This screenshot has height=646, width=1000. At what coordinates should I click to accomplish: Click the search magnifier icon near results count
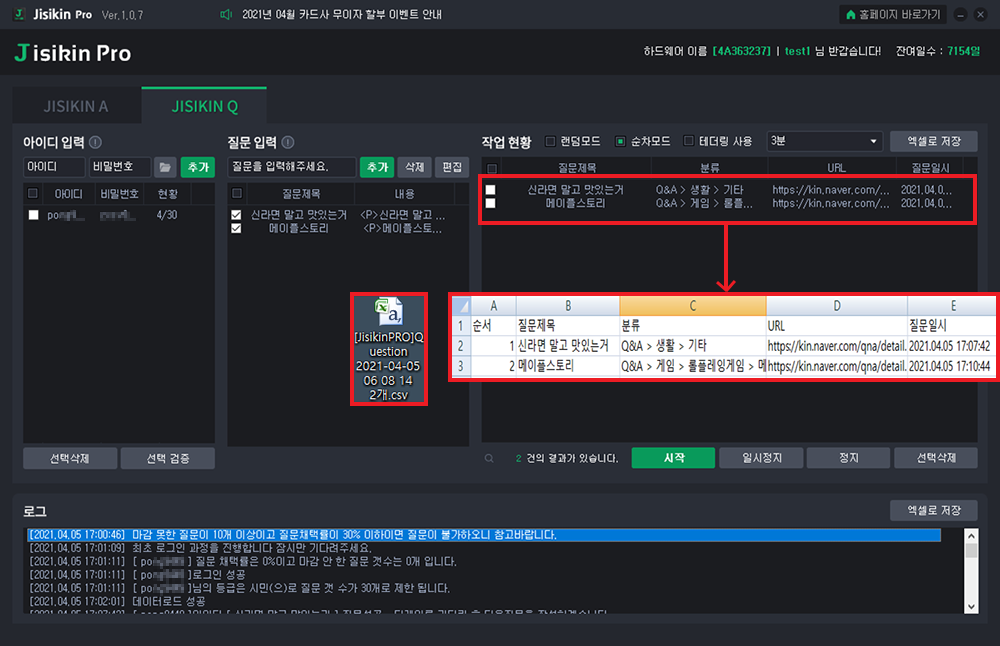(x=489, y=458)
